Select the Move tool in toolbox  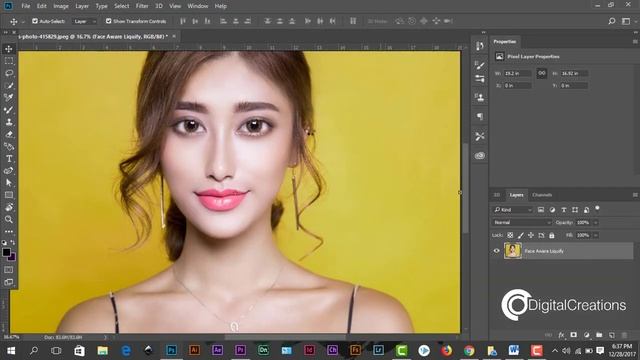(9, 49)
